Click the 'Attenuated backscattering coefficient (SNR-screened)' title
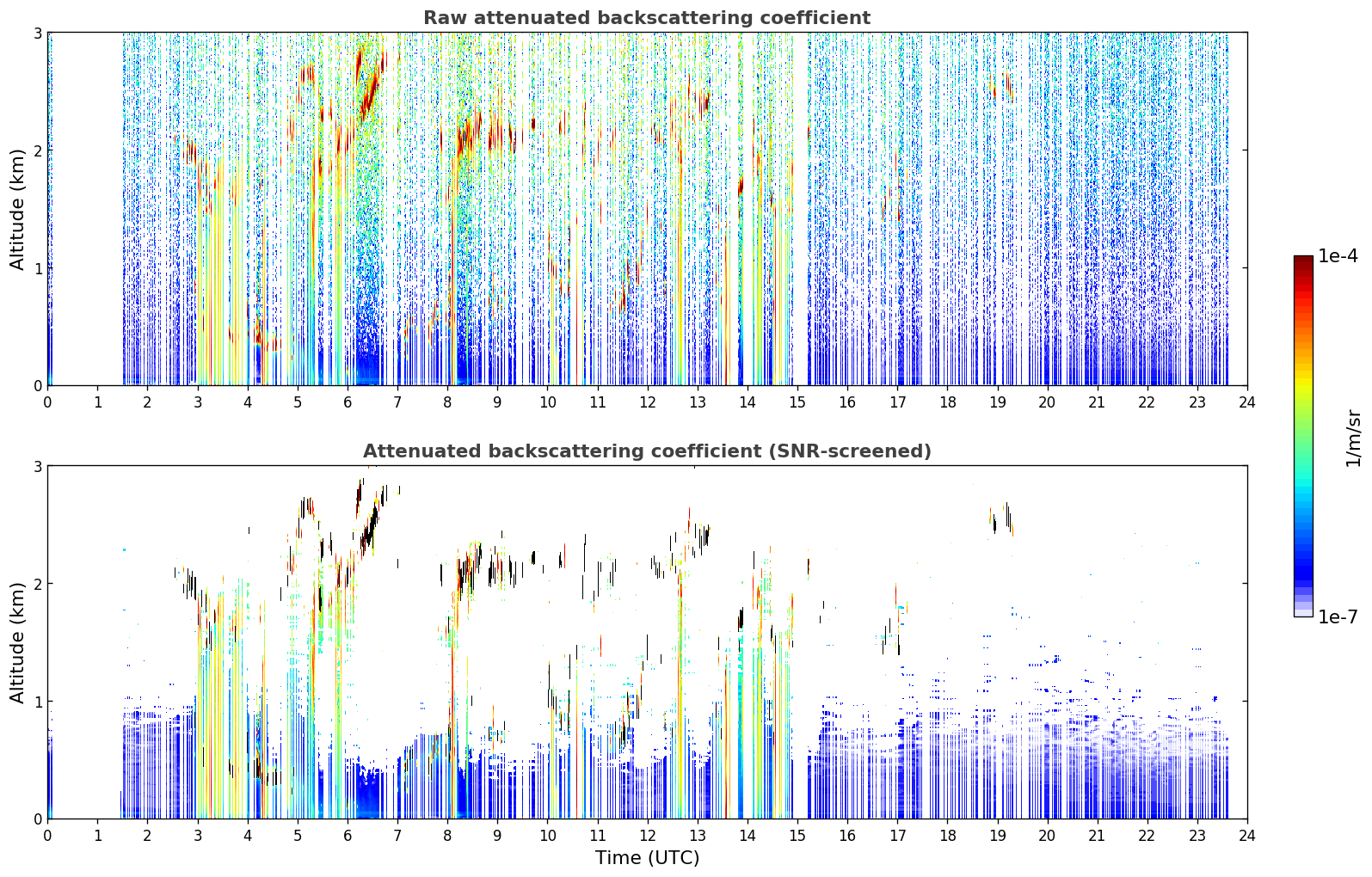 (x=647, y=451)
